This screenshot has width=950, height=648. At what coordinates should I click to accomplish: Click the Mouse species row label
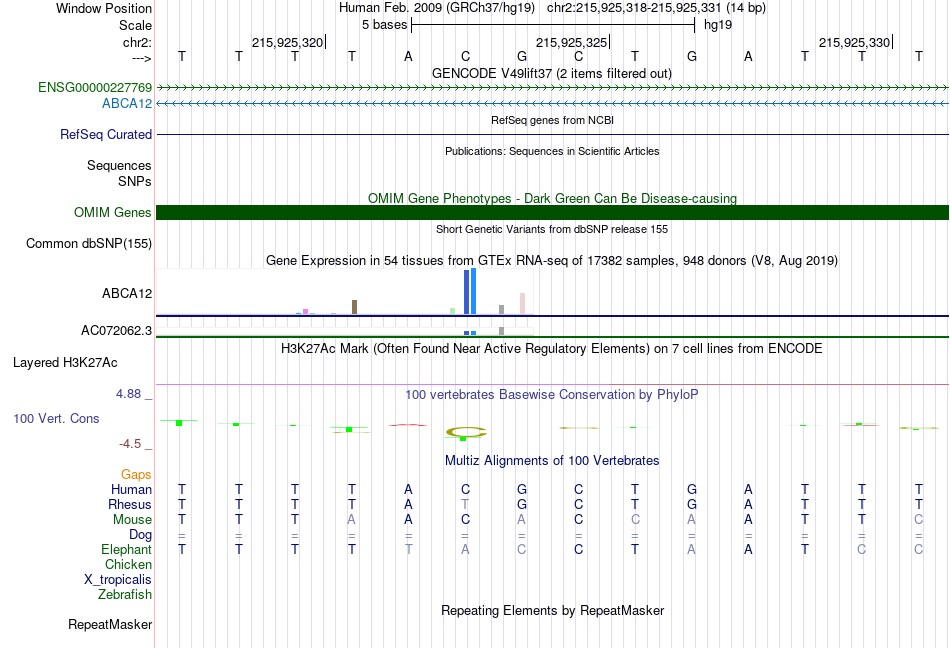133,520
